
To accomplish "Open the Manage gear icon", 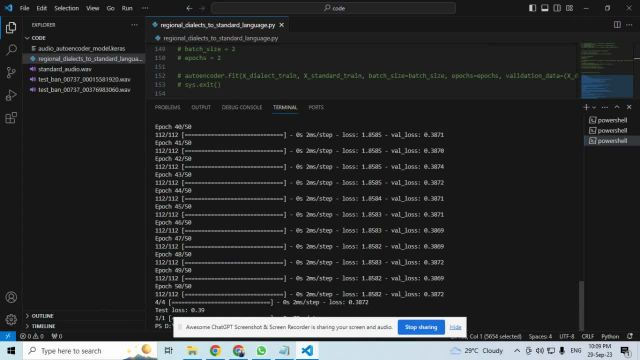I will (x=11, y=319).
